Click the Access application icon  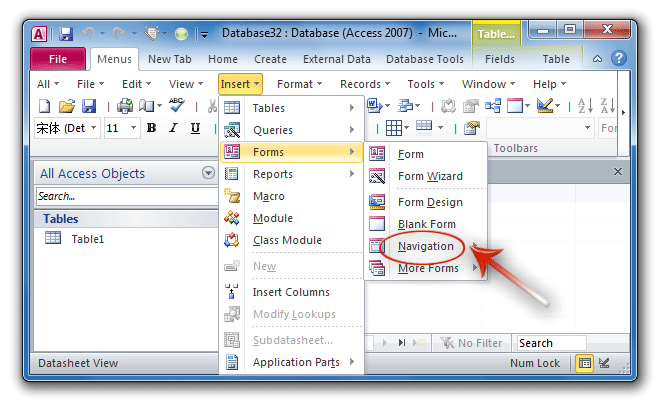[39, 34]
